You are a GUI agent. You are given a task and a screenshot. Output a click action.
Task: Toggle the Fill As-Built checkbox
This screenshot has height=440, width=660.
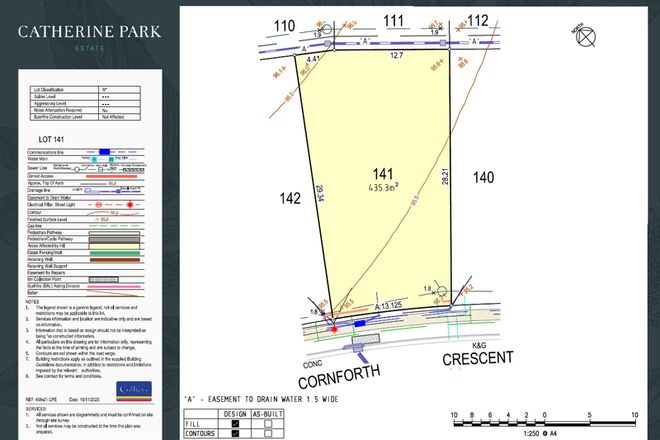[x=269, y=423]
